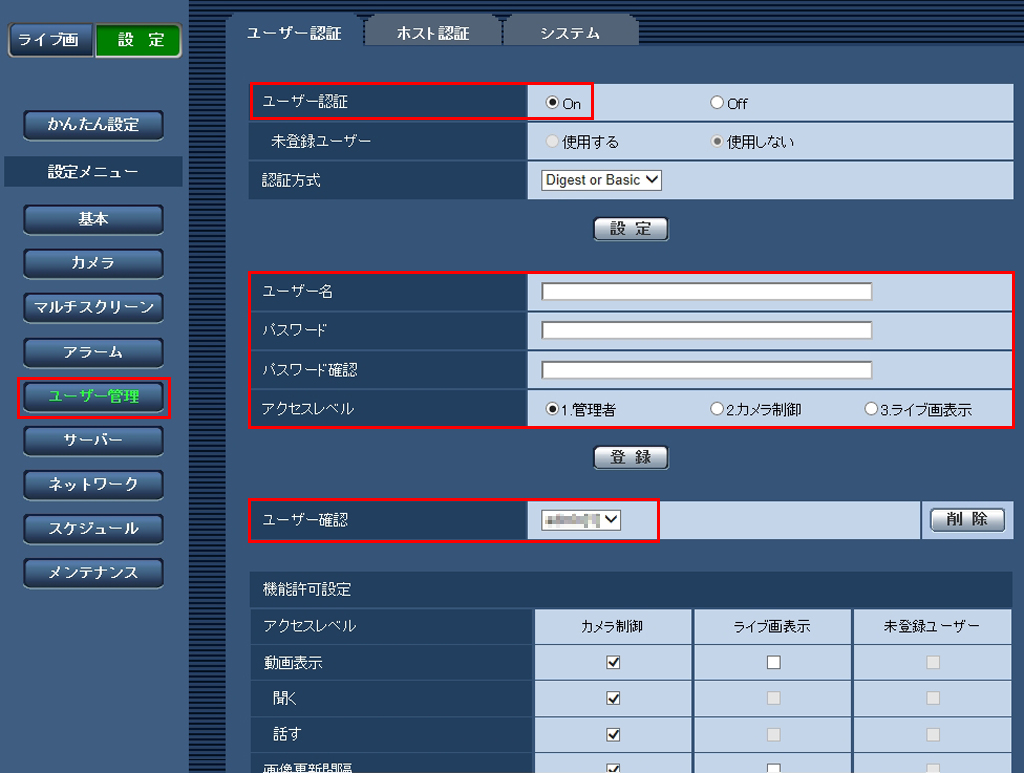Choose the 3.ライブ画表示 access level
Screen dimensions: 1024x773
tap(871, 409)
